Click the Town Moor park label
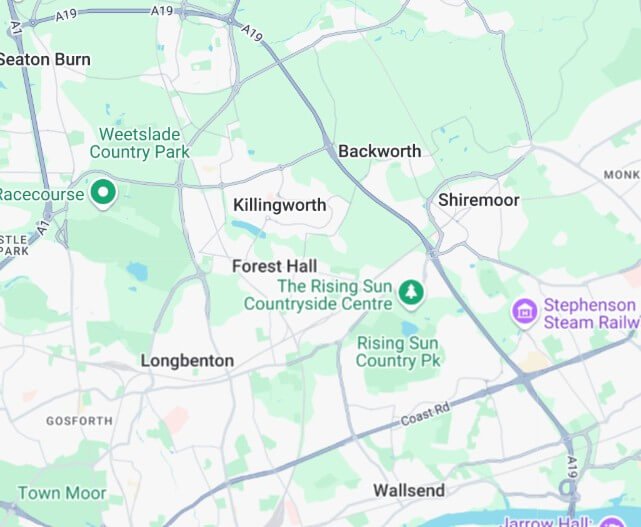 pyautogui.click(x=62, y=493)
